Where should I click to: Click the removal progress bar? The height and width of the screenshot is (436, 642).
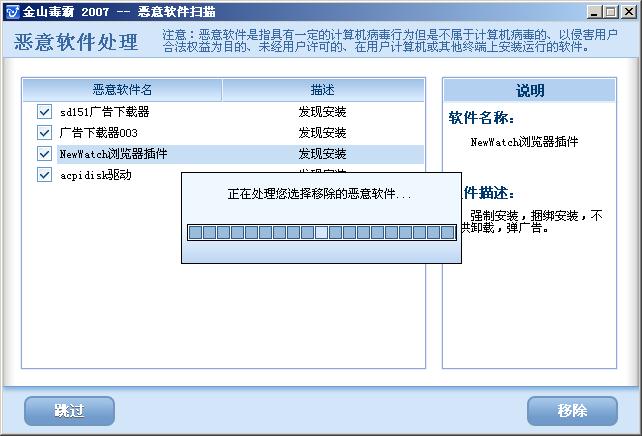(321, 233)
